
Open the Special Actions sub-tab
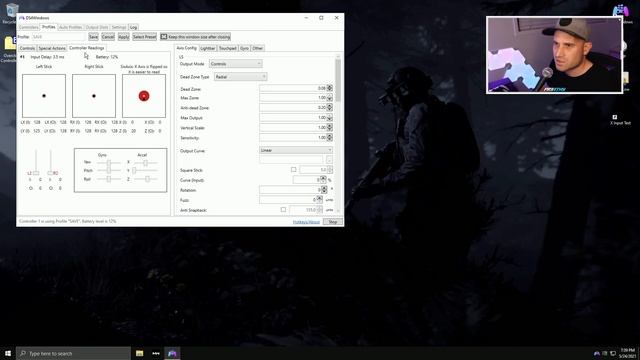click(x=52, y=48)
